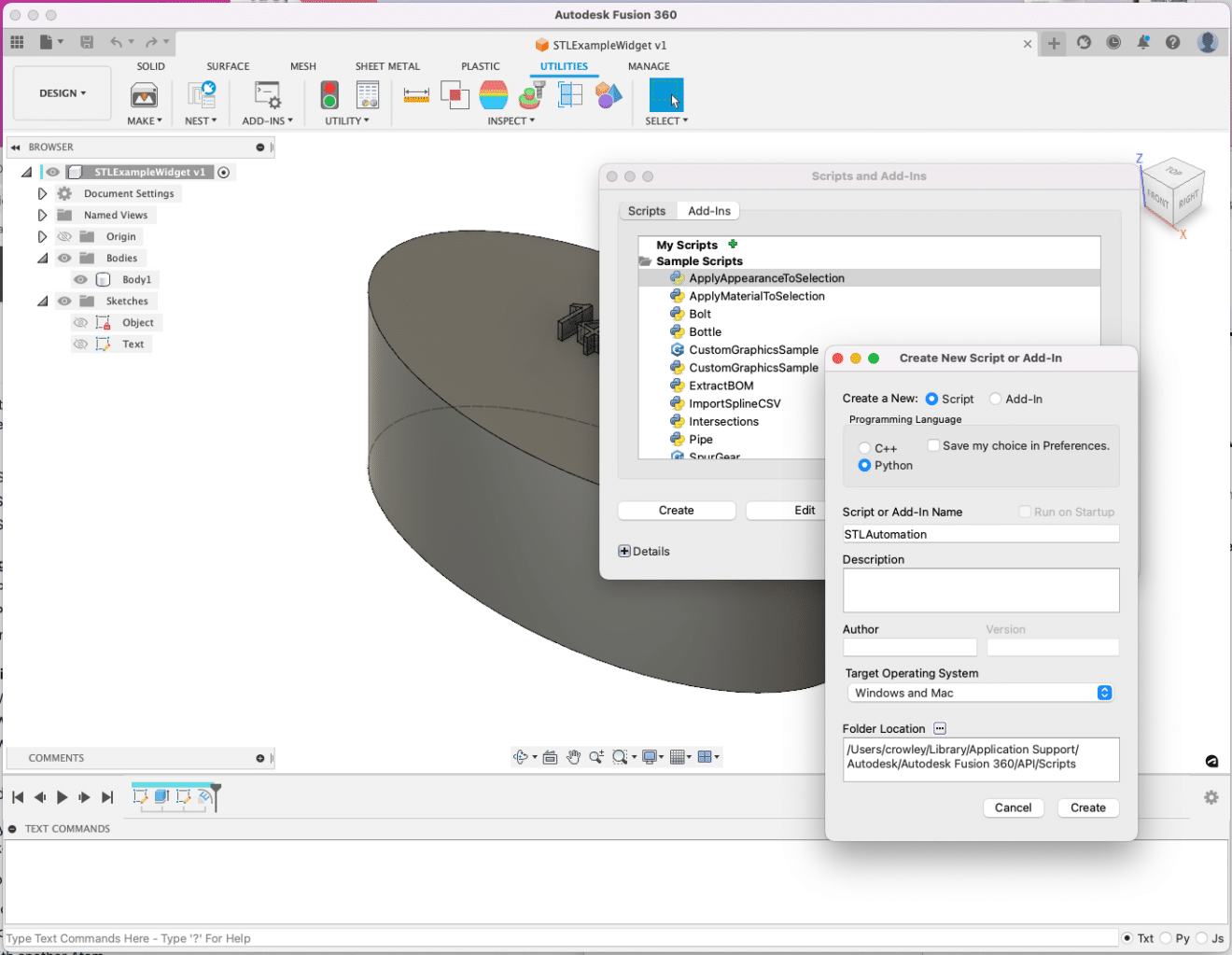Screen dimensions: 1232x955
Task: Switch to the Add-Ins tab
Action: click(707, 210)
